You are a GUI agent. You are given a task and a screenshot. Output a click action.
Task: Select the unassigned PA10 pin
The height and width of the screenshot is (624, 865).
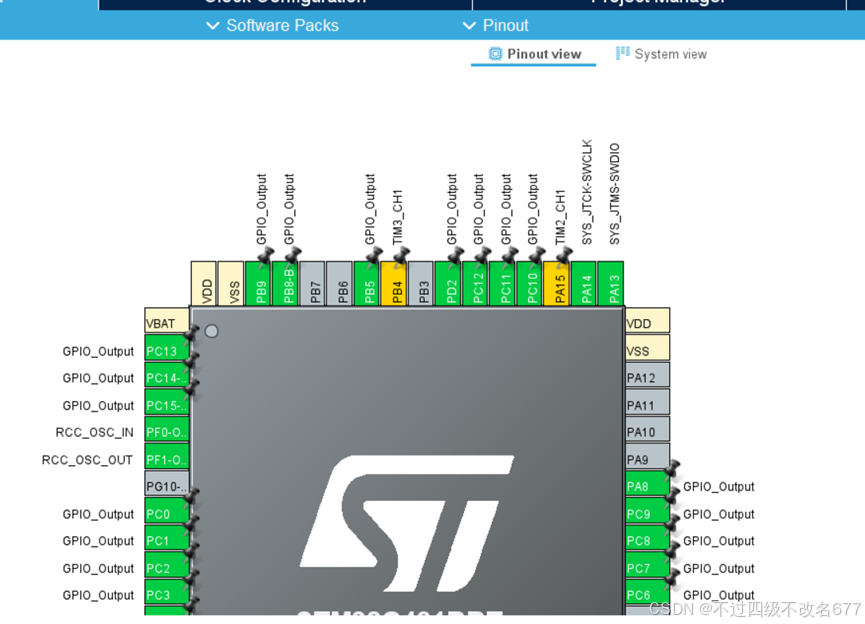648,429
